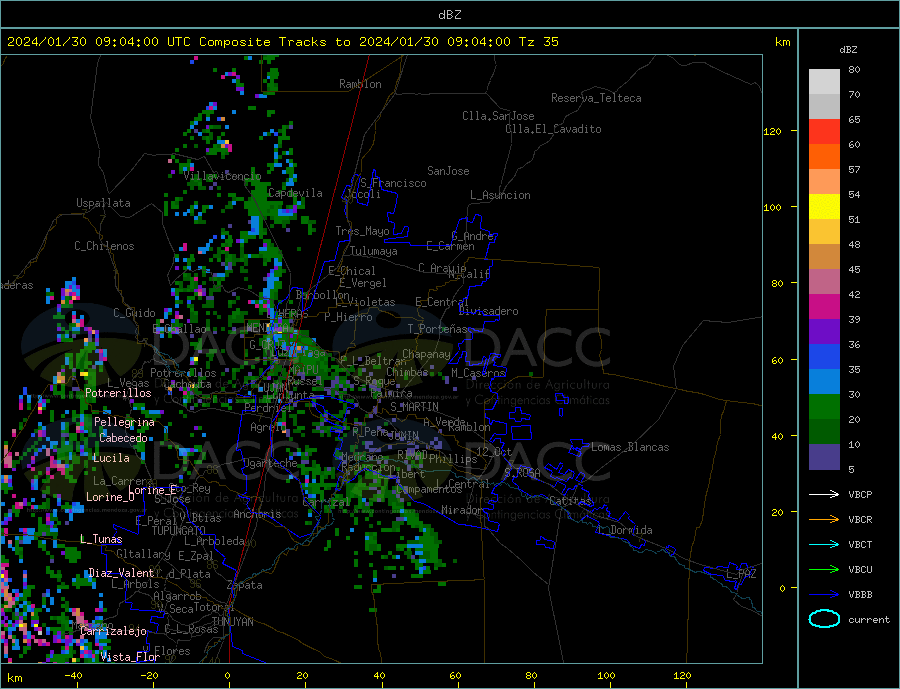The height and width of the screenshot is (689, 900).
Task: Click the -40 km tick on bottom axis
Action: tap(72, 676)
